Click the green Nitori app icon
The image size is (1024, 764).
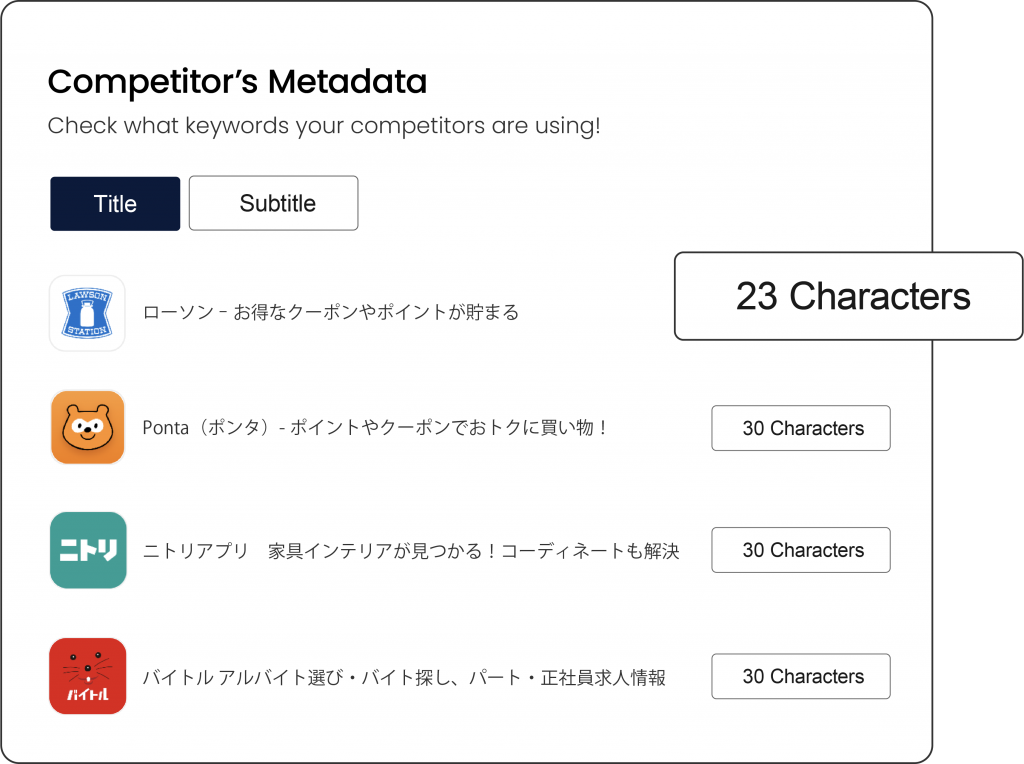(x=87, y=550)
